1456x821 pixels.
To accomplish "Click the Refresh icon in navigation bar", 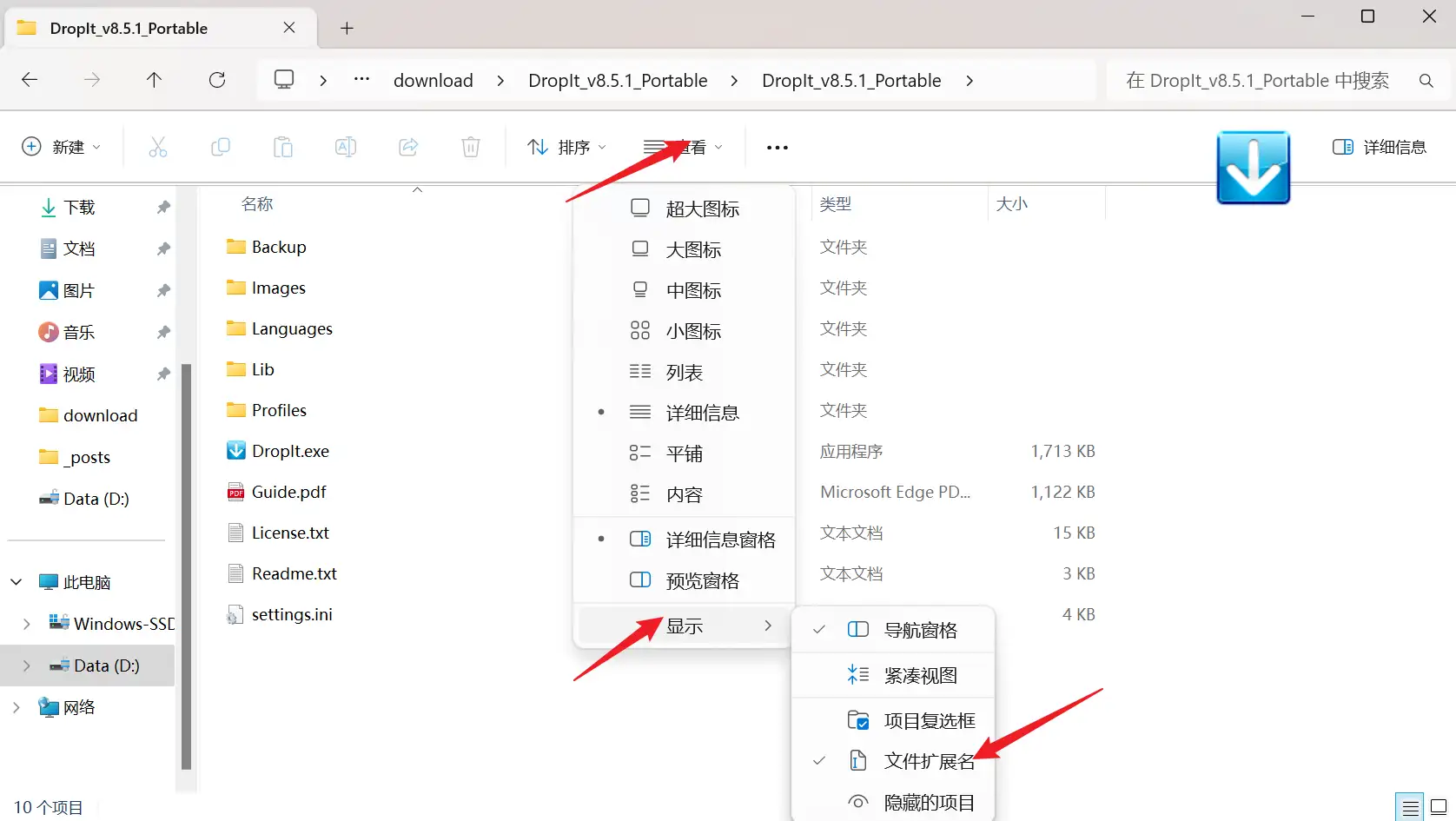I will (217, 80).
